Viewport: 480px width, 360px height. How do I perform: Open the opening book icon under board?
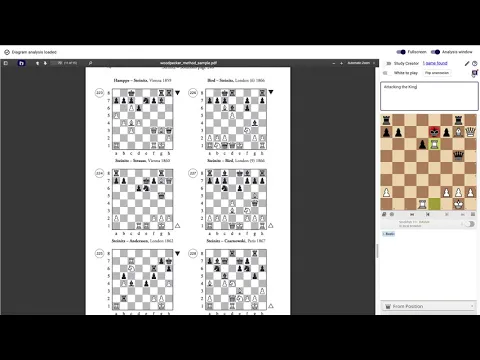[384, 214]
